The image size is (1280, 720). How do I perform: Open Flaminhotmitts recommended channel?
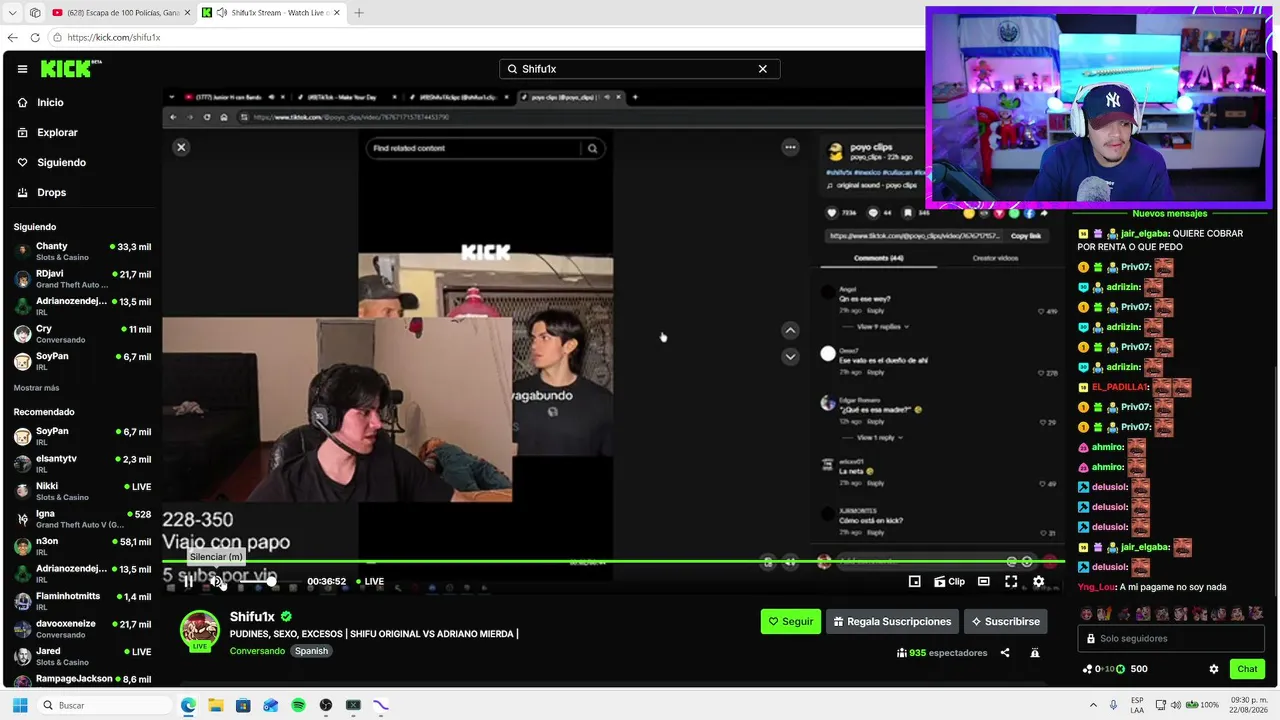tap(82, 601)
